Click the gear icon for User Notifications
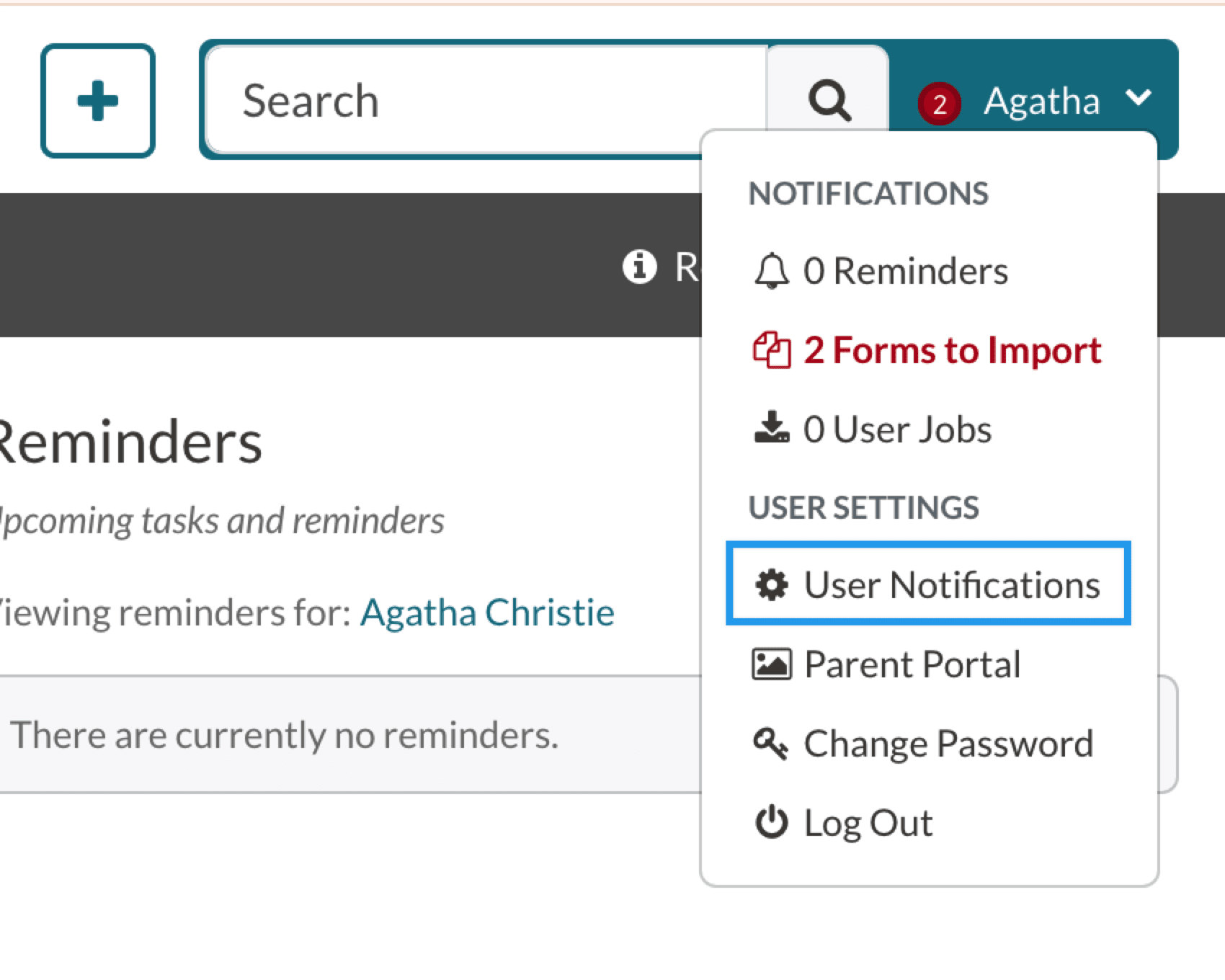The image size is (1225, 980). [x=771, y=584]
